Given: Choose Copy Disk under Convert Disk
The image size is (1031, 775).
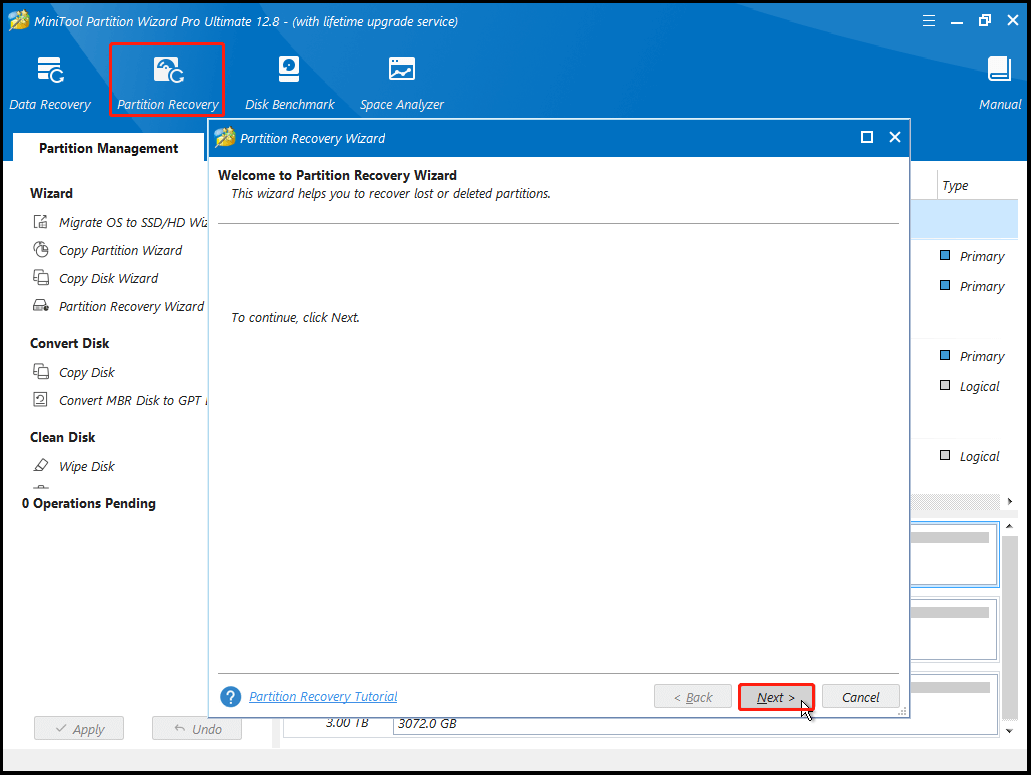Looking at the screenshot, I should (x=87, y=373).
